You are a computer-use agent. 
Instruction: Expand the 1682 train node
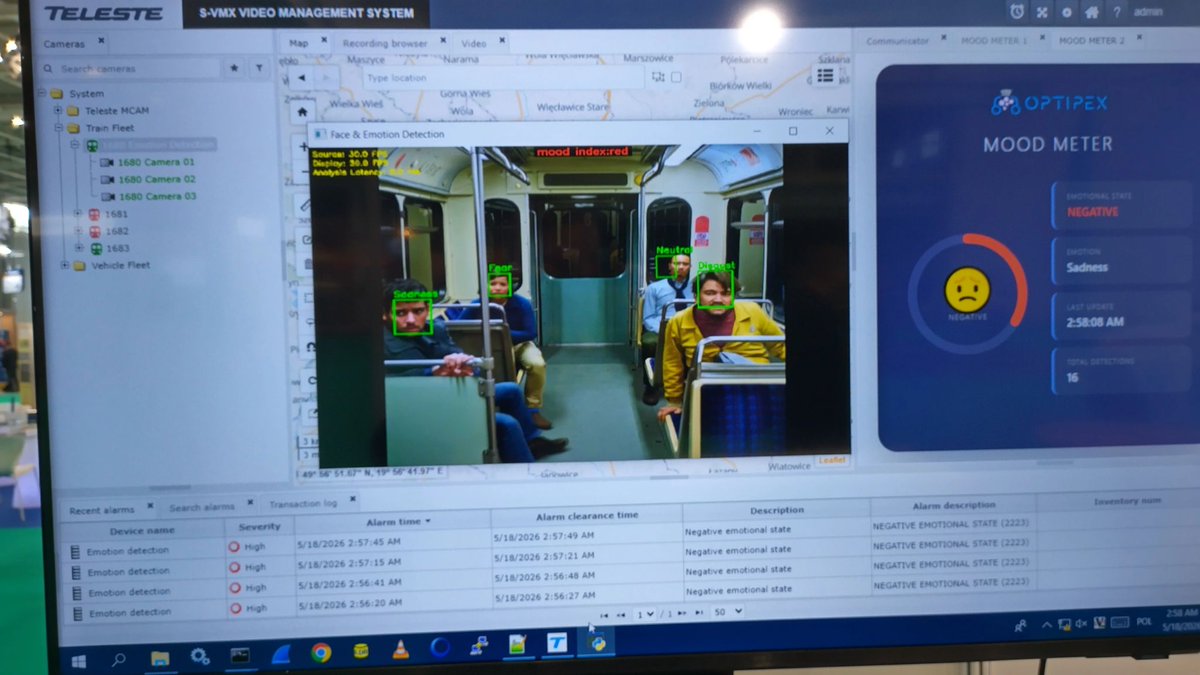[x=78, y=231]
